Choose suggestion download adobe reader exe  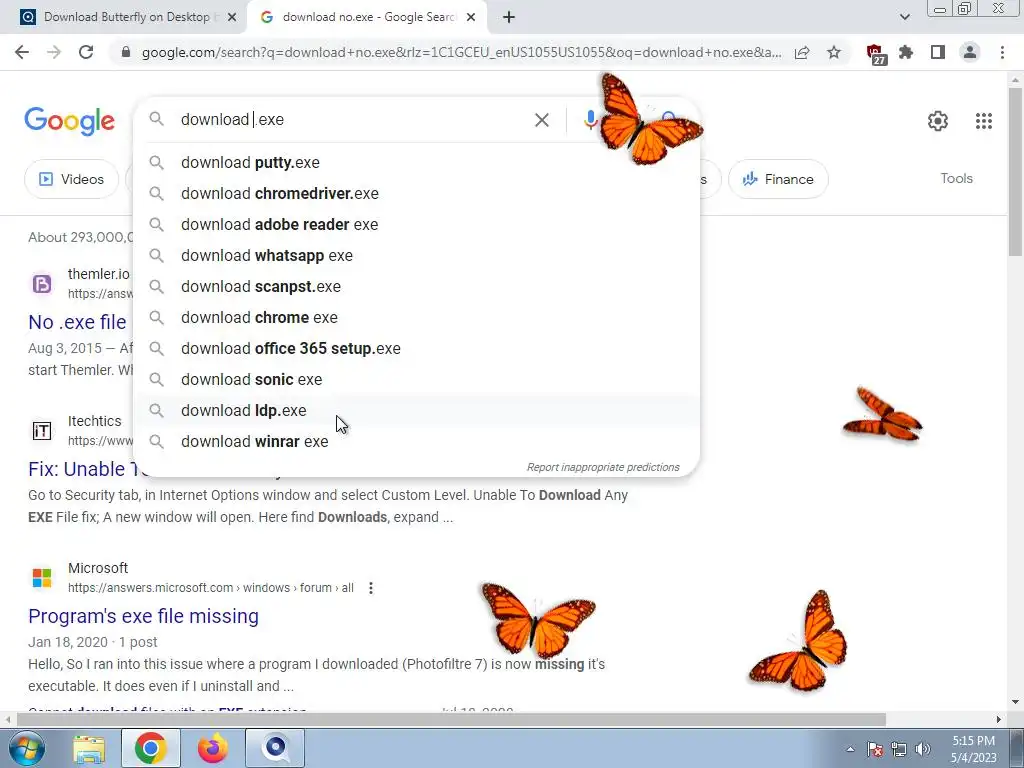pyautogui.click(x=416, y=225)
